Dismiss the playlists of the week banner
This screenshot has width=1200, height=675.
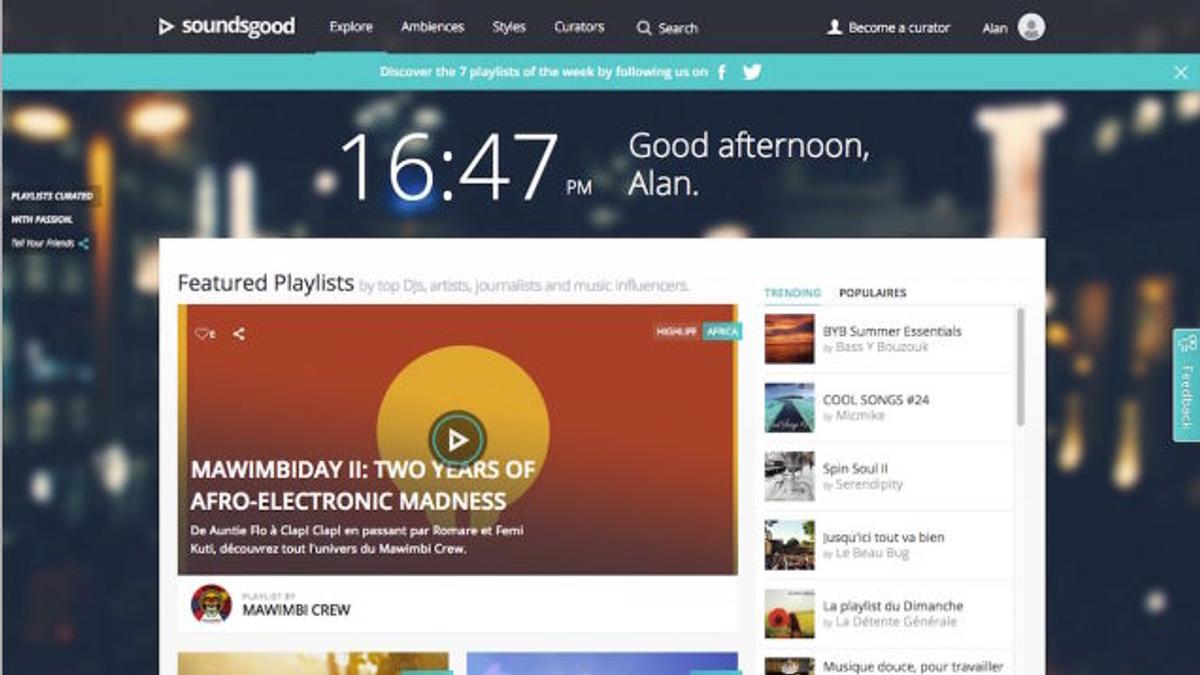click(1181, 72)
